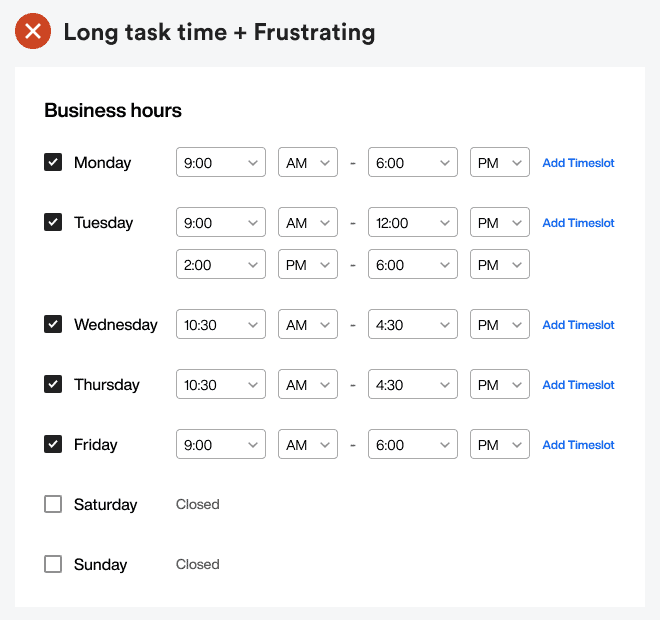Uncheck the Thursday checkbox
This screenshot has width=660, height=620.
point(53,384)
